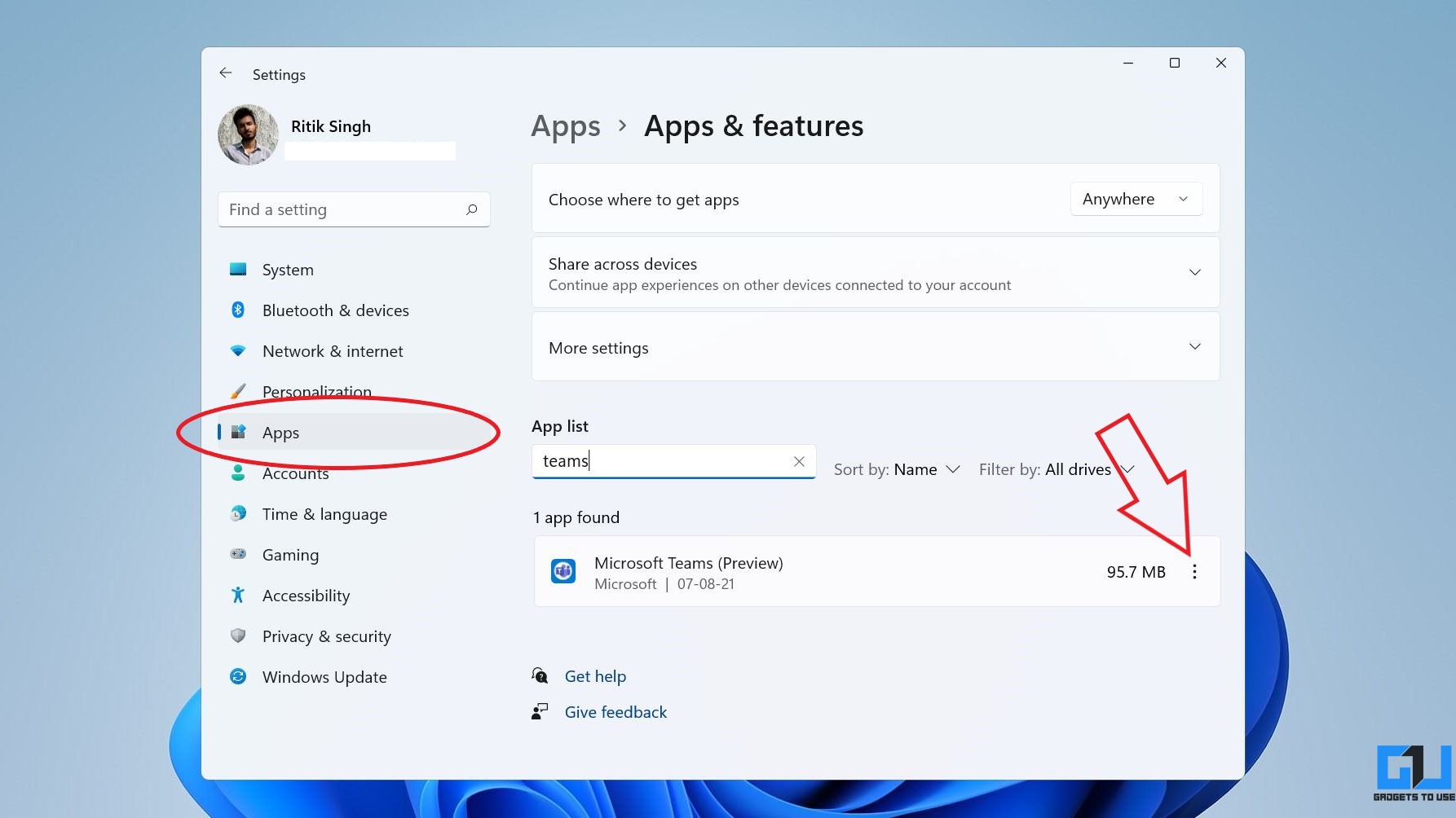
Task: Click the Get help headset icon
Action: click(540, 675)
